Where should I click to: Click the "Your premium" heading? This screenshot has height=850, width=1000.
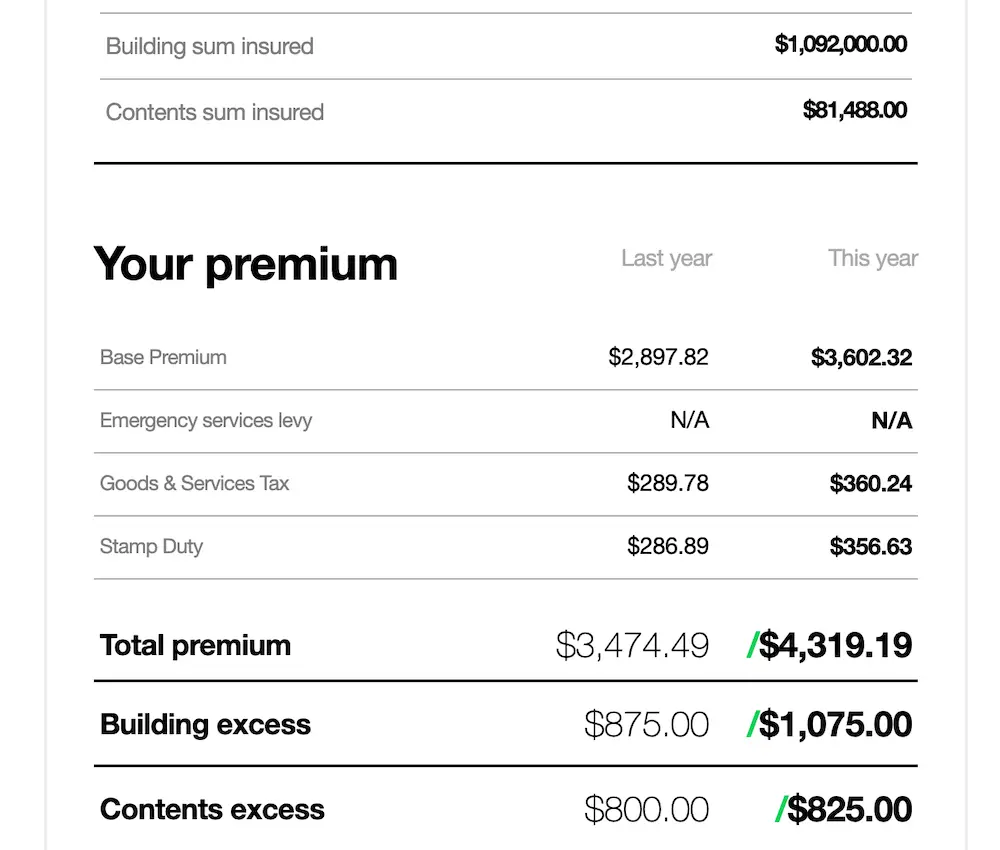coord(246,264)
